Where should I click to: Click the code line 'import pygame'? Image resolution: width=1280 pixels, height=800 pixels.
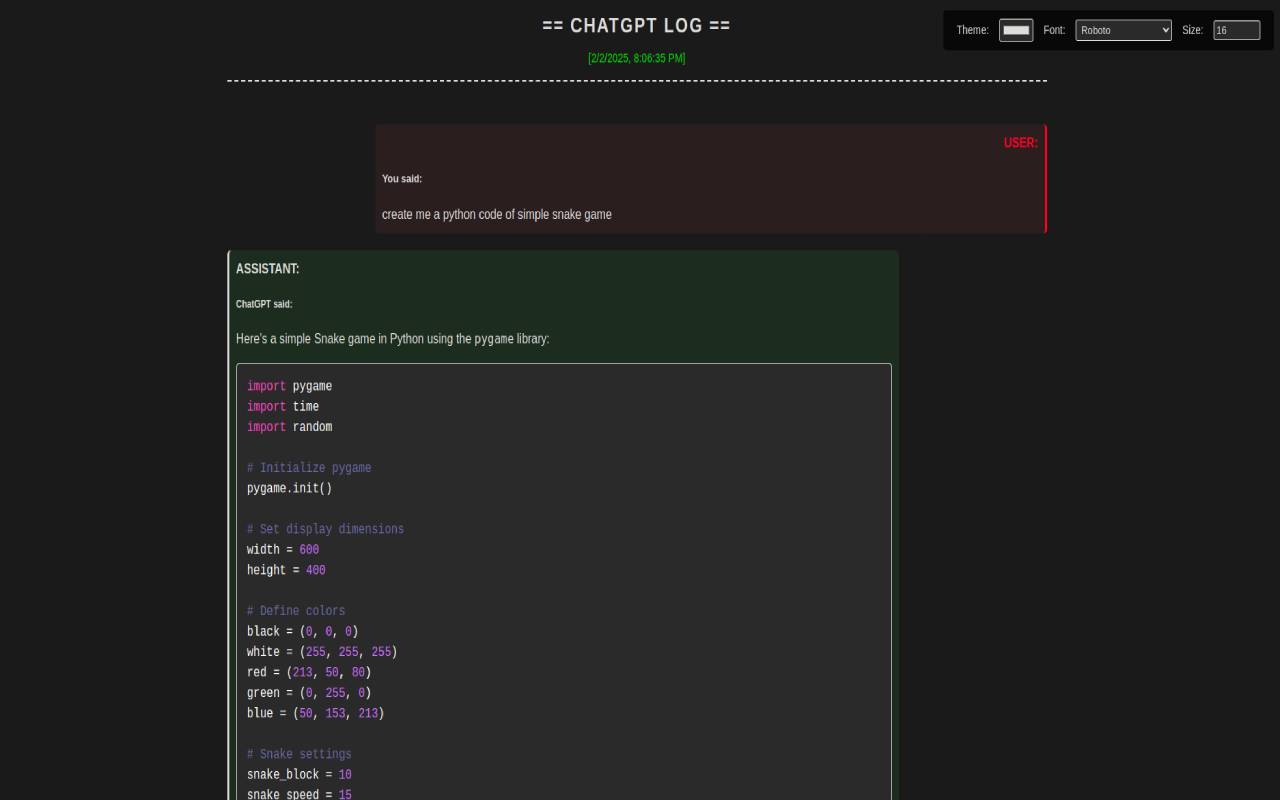click(290, 386)
